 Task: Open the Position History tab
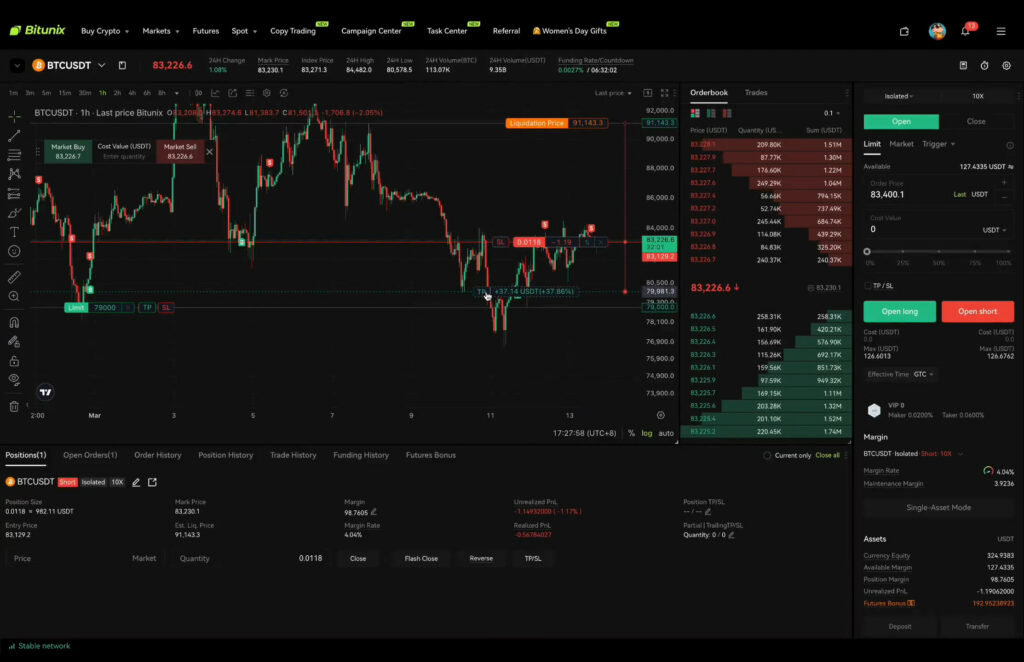(x=225, y=455)
